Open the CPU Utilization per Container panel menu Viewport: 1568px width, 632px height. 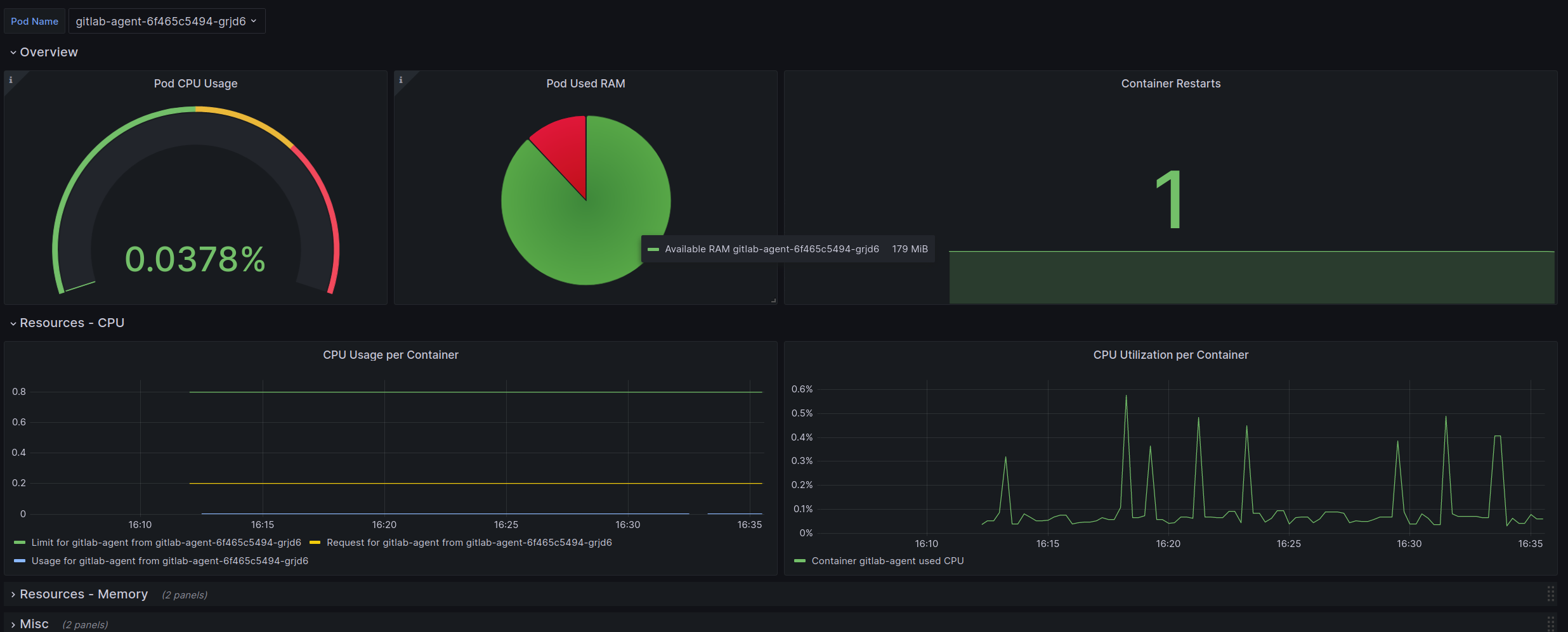[1170, 355]
